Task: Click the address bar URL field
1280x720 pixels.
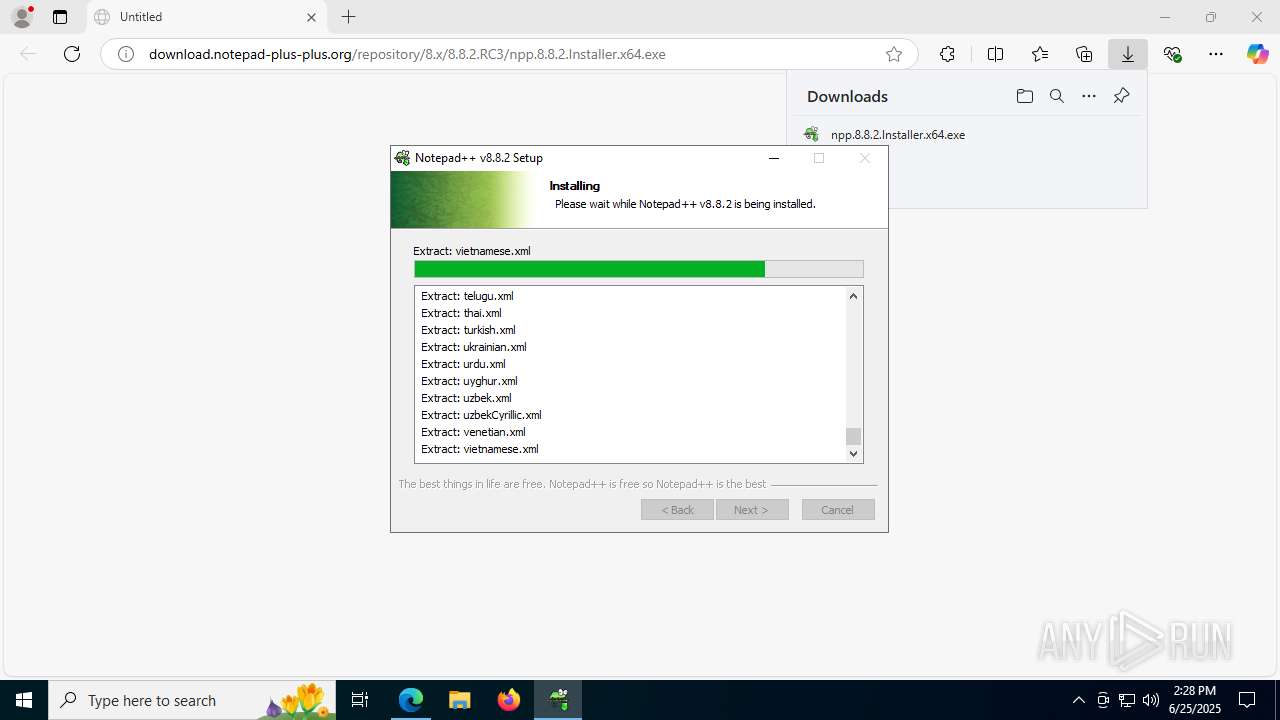Action: click(x=510, y=54)
